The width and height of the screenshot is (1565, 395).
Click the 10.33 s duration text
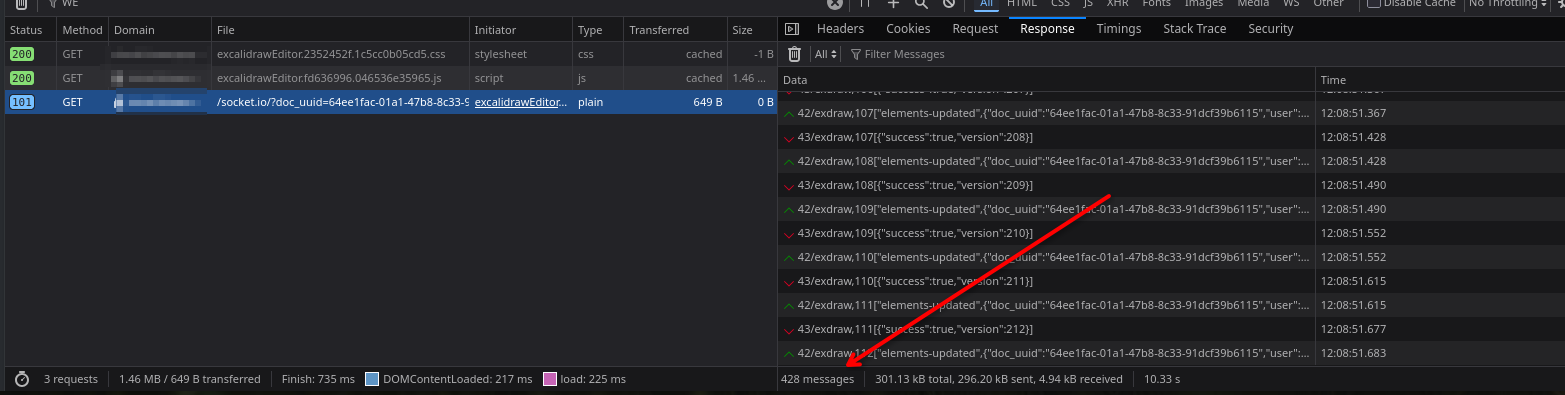[x=1163, y=379]
